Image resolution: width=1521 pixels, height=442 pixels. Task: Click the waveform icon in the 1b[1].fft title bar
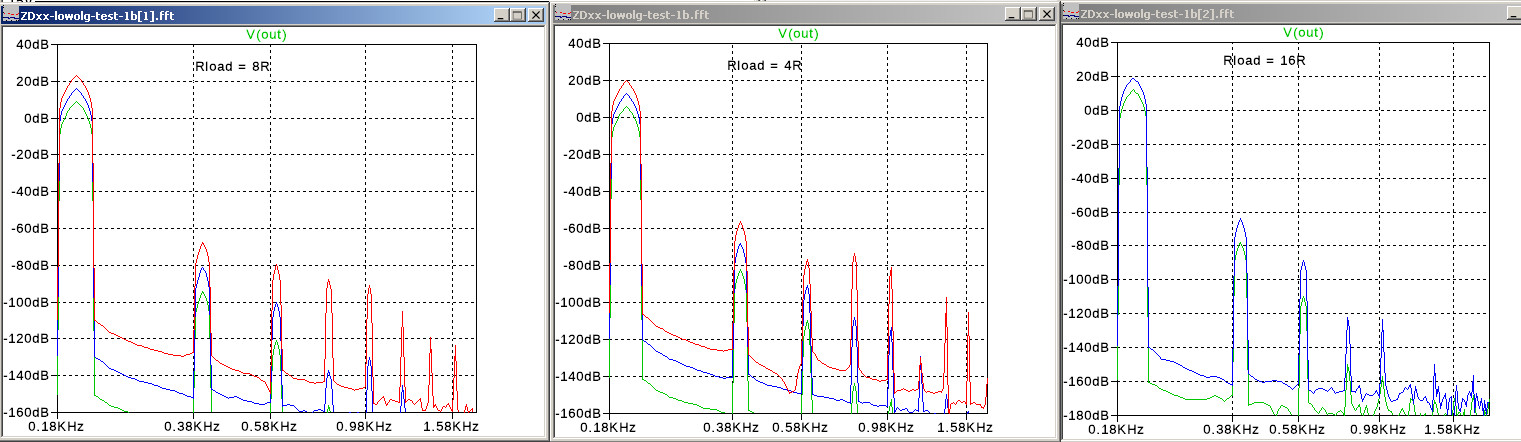click(x=11, y=15)
